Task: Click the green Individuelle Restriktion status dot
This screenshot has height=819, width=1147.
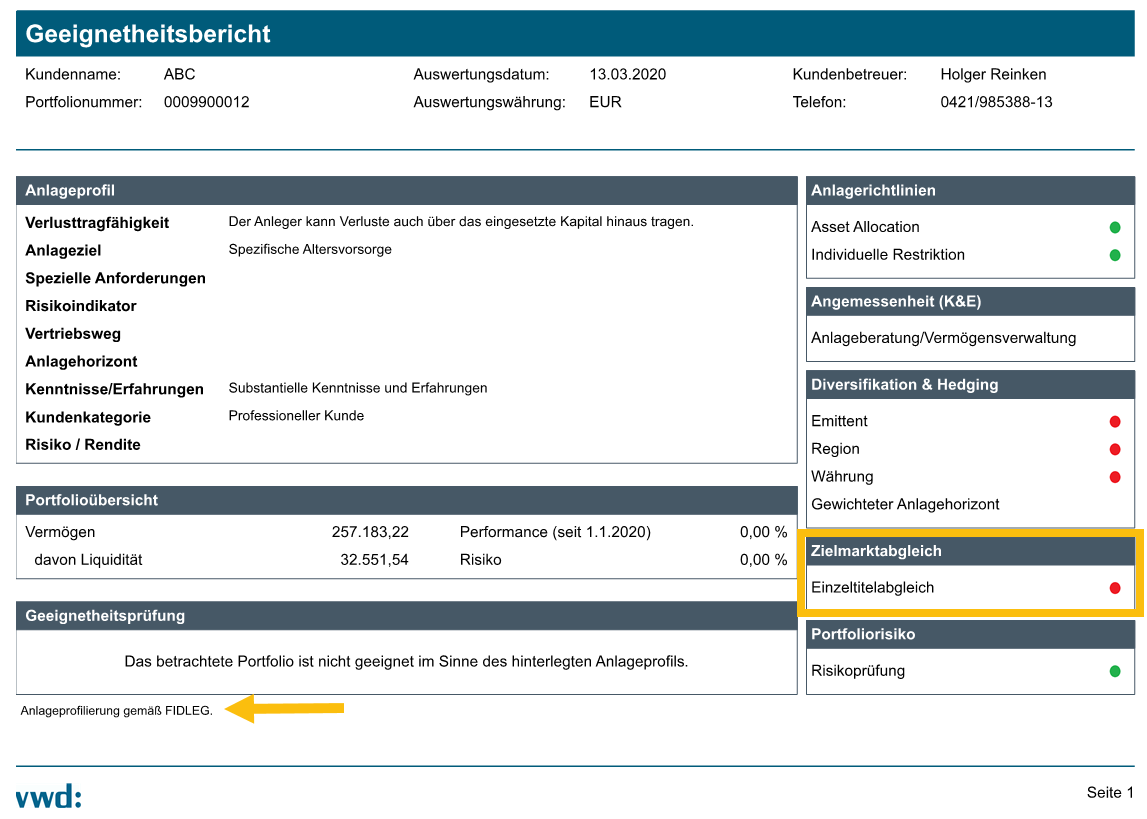Action: tap(1115, 255)
